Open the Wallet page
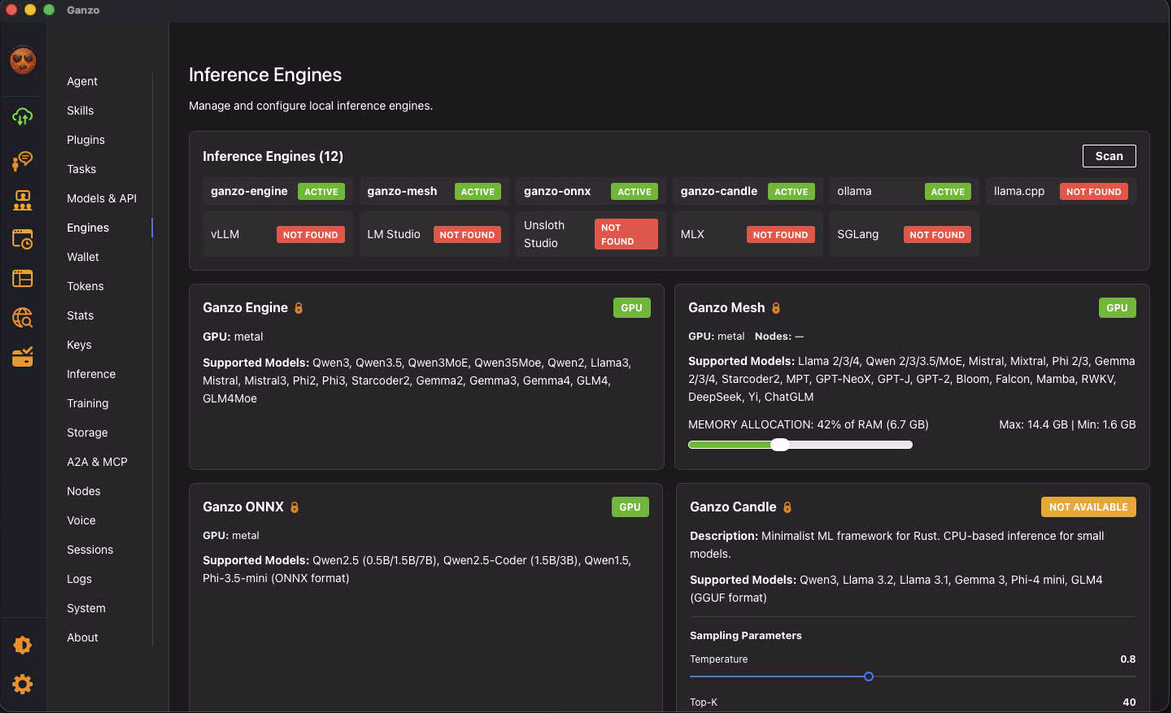This screenshot has height=713, width=1171. pyautogui.click(x=83, y=257)
